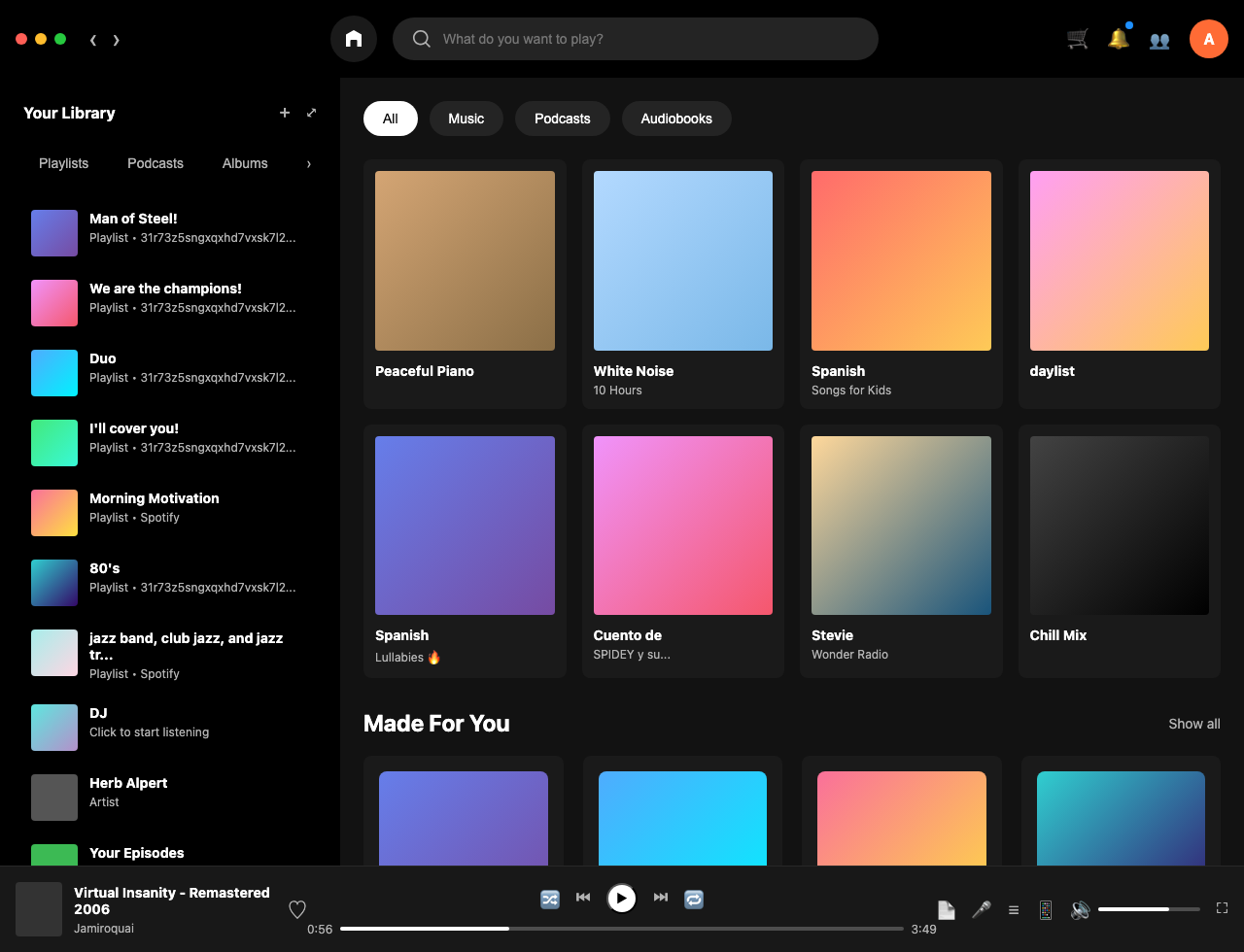Toggle repeat mode
This screenshot has width=1244, height=952.
point(694,899)
